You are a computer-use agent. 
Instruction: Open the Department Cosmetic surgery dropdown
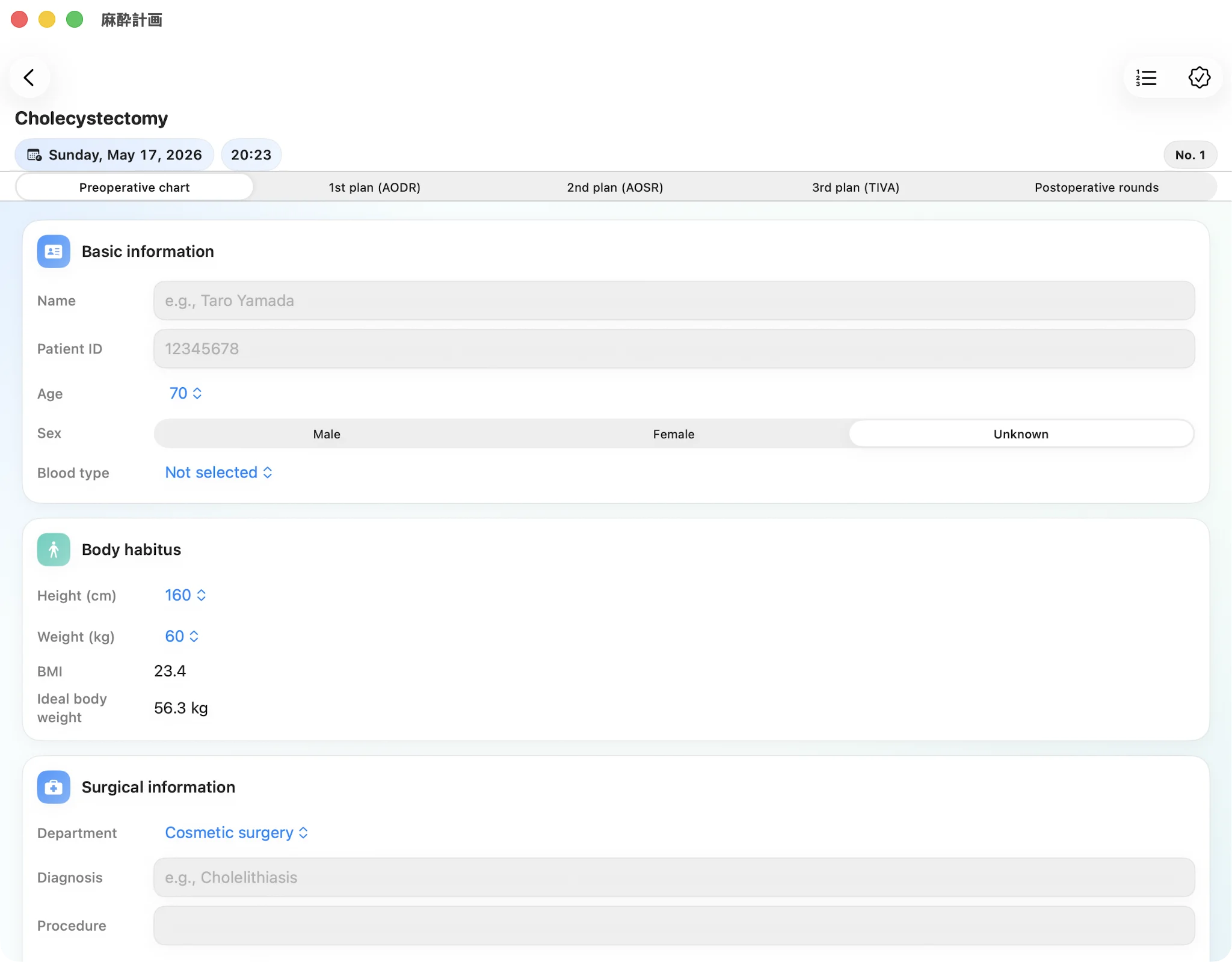(x=236, y=833)
